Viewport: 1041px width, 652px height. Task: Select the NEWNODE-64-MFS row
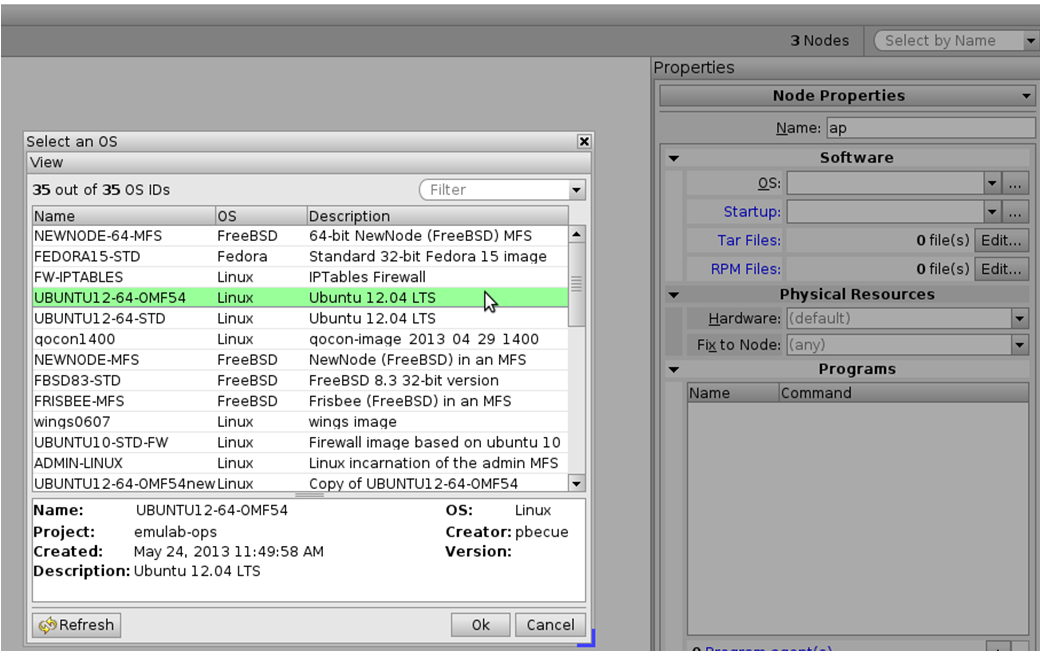pyautogui.click(x=300, y=236)
